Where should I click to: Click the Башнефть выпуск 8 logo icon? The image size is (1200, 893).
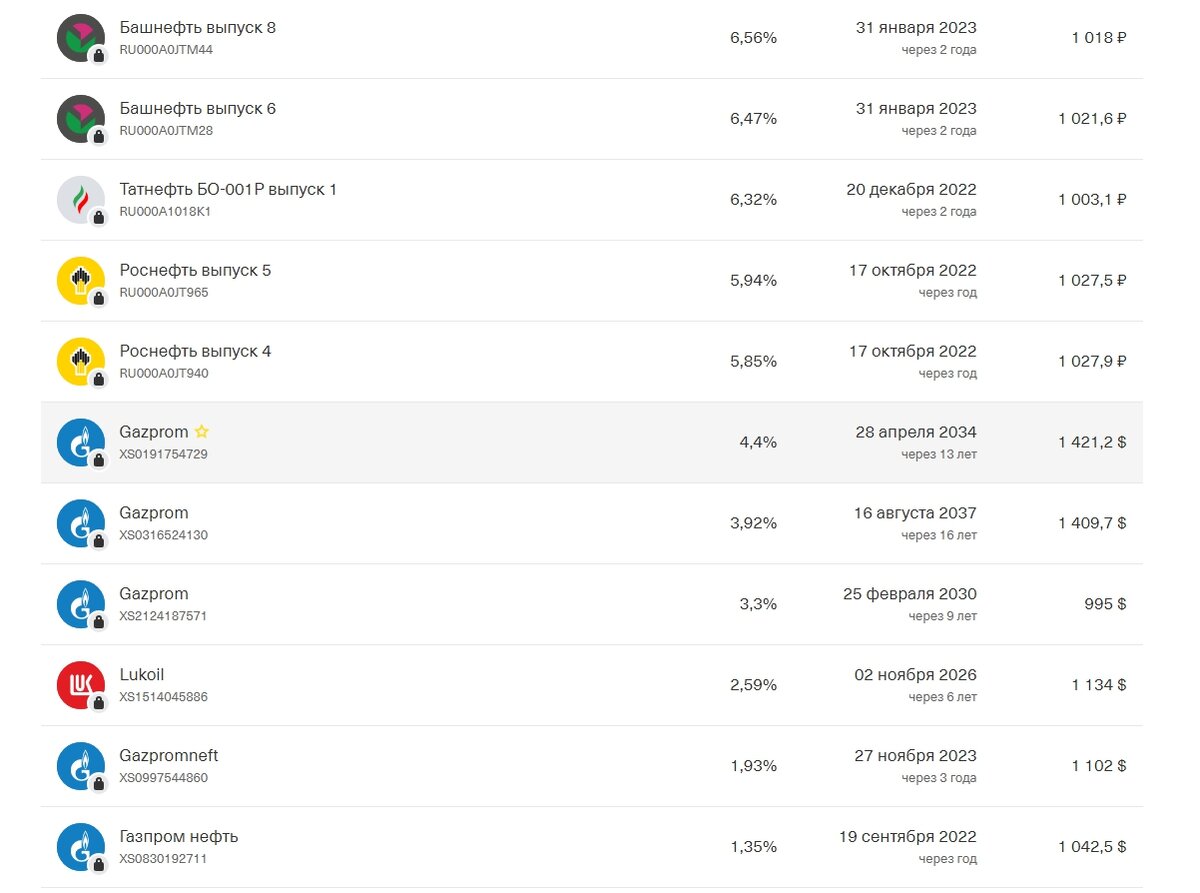click(x=81, y=38)
